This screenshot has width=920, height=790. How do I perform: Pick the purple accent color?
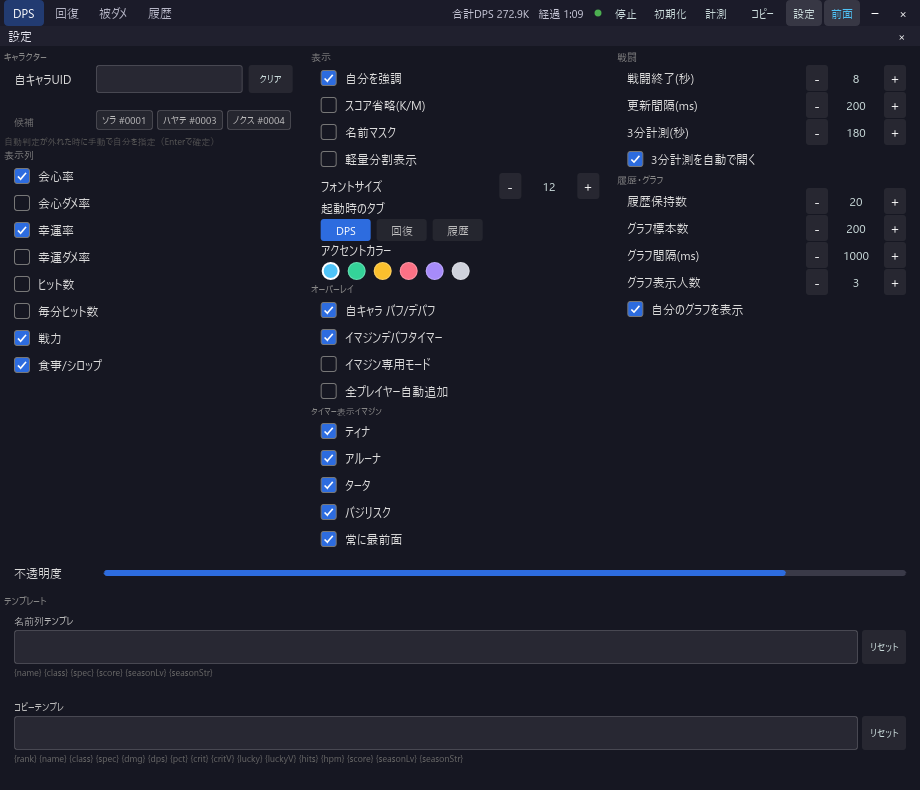coord(434,271)
